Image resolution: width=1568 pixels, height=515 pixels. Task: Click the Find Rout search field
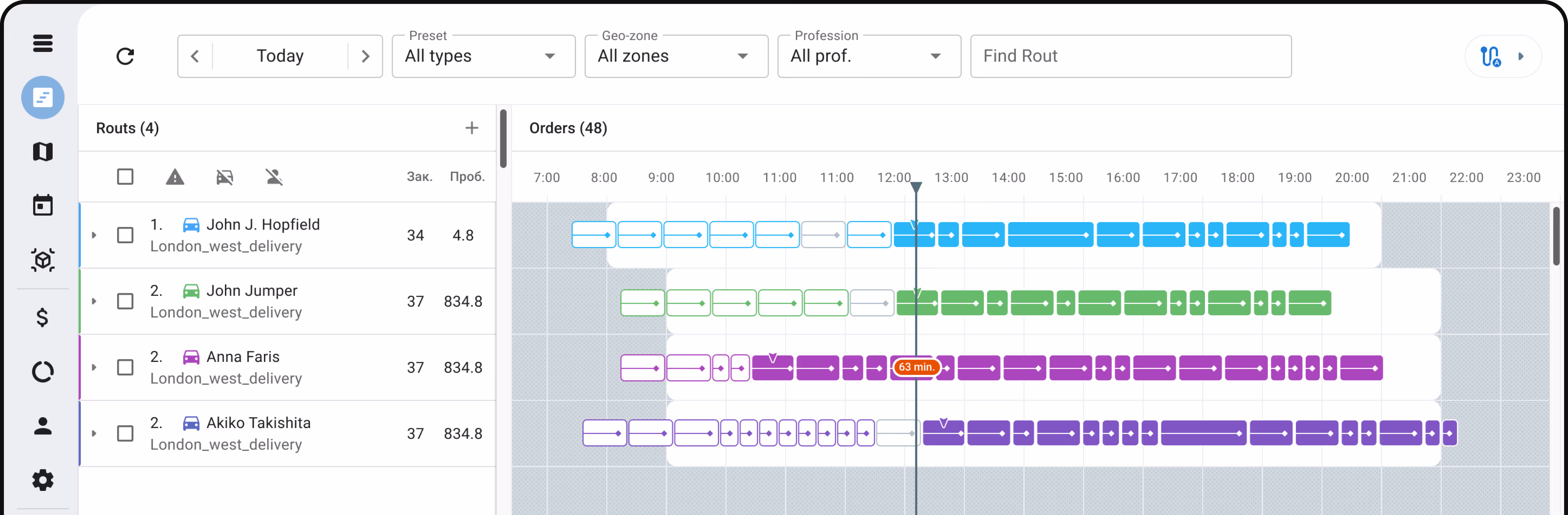tap(1130, 57)
